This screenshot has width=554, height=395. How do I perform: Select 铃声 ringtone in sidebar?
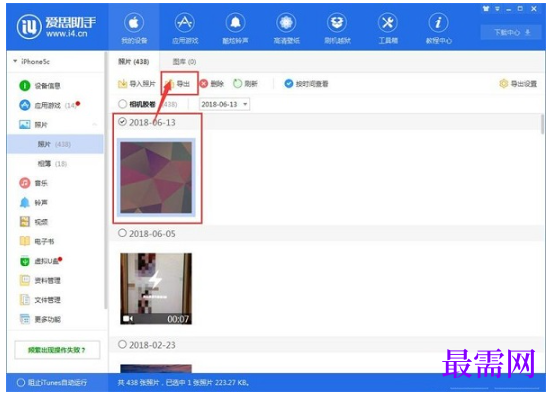[34, 202]
